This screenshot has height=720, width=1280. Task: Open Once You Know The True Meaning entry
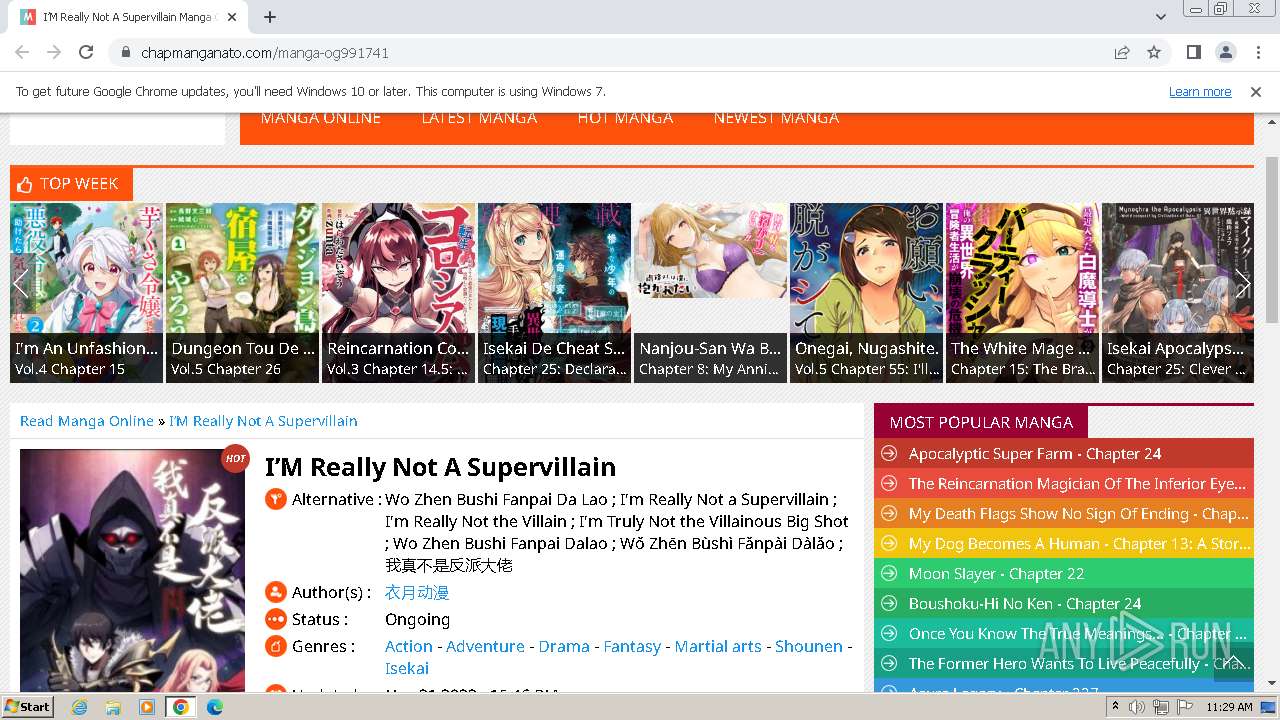(x=1078, y=634)
